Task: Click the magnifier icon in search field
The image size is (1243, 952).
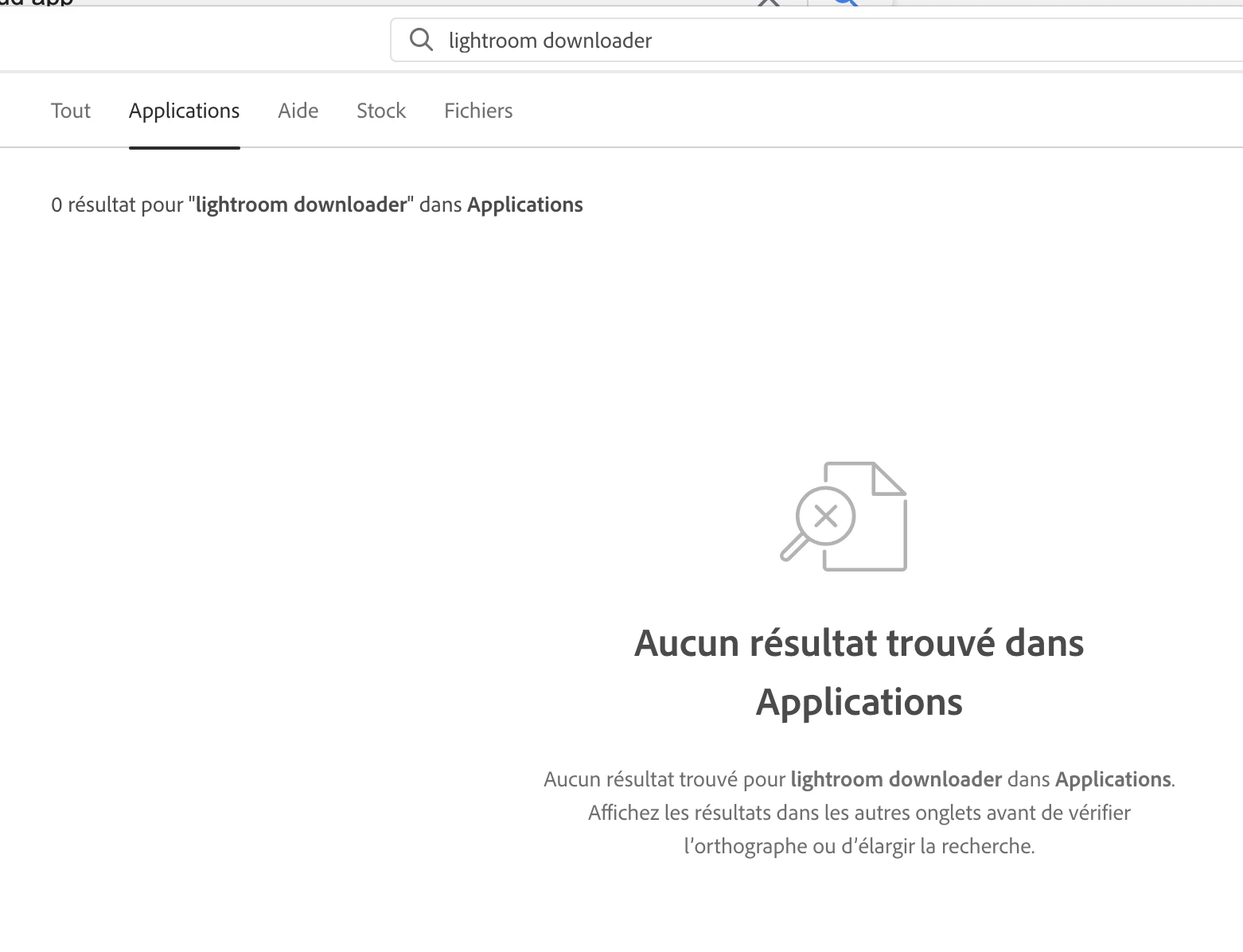Action: [421, 40]
